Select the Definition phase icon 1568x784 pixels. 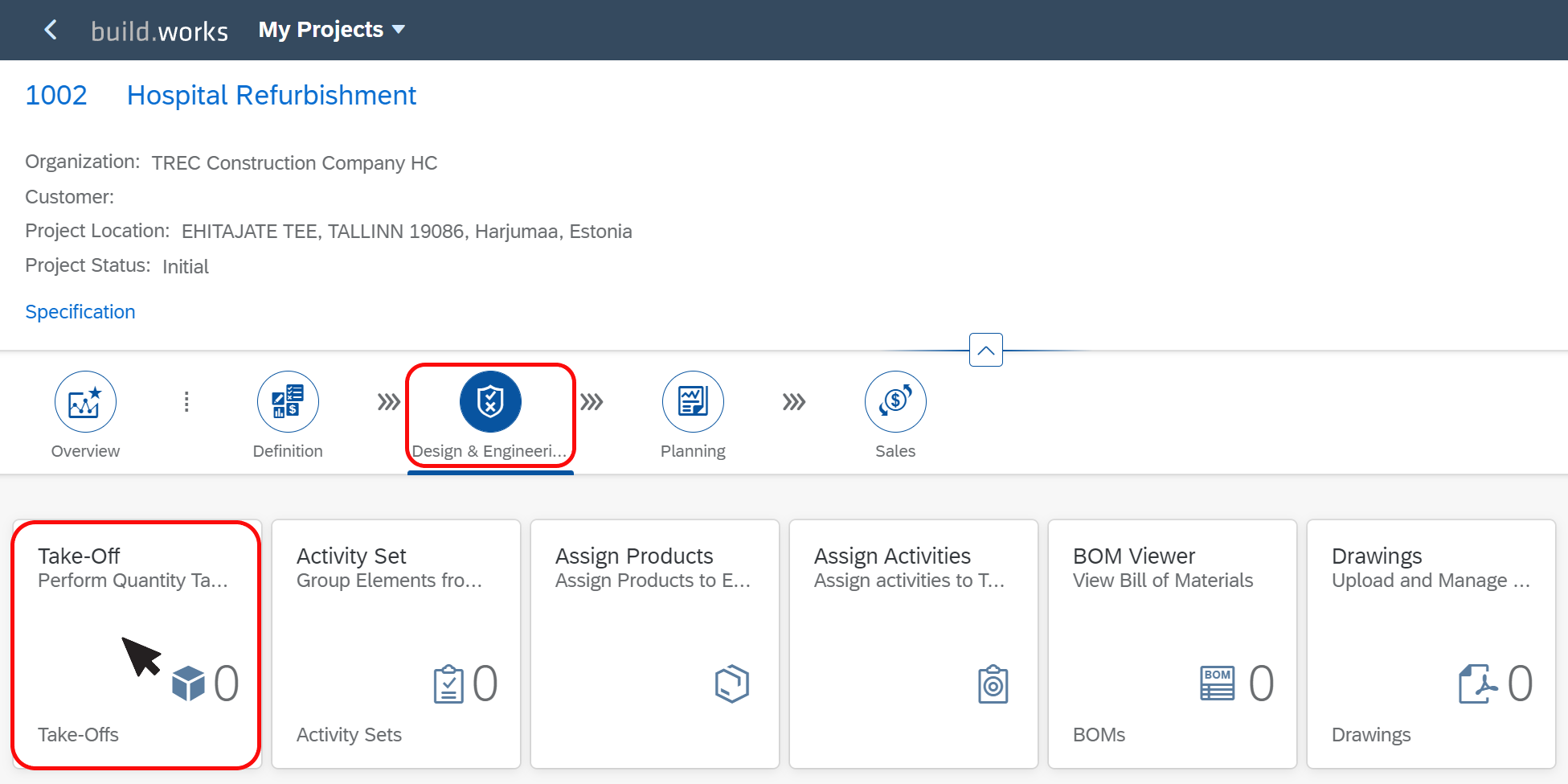[x=288, y=401]
